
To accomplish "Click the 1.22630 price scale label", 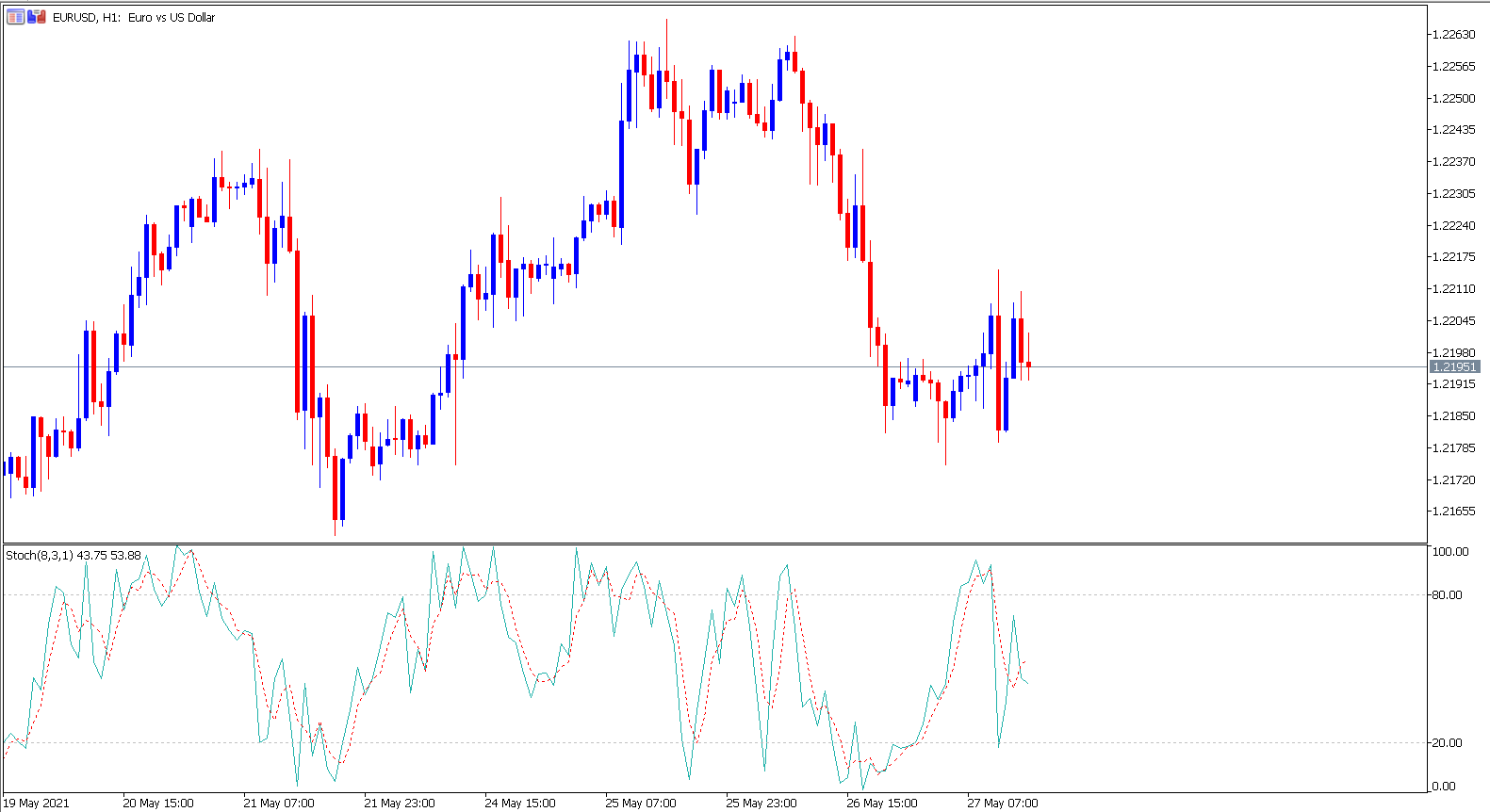I will pos(1453,34).
